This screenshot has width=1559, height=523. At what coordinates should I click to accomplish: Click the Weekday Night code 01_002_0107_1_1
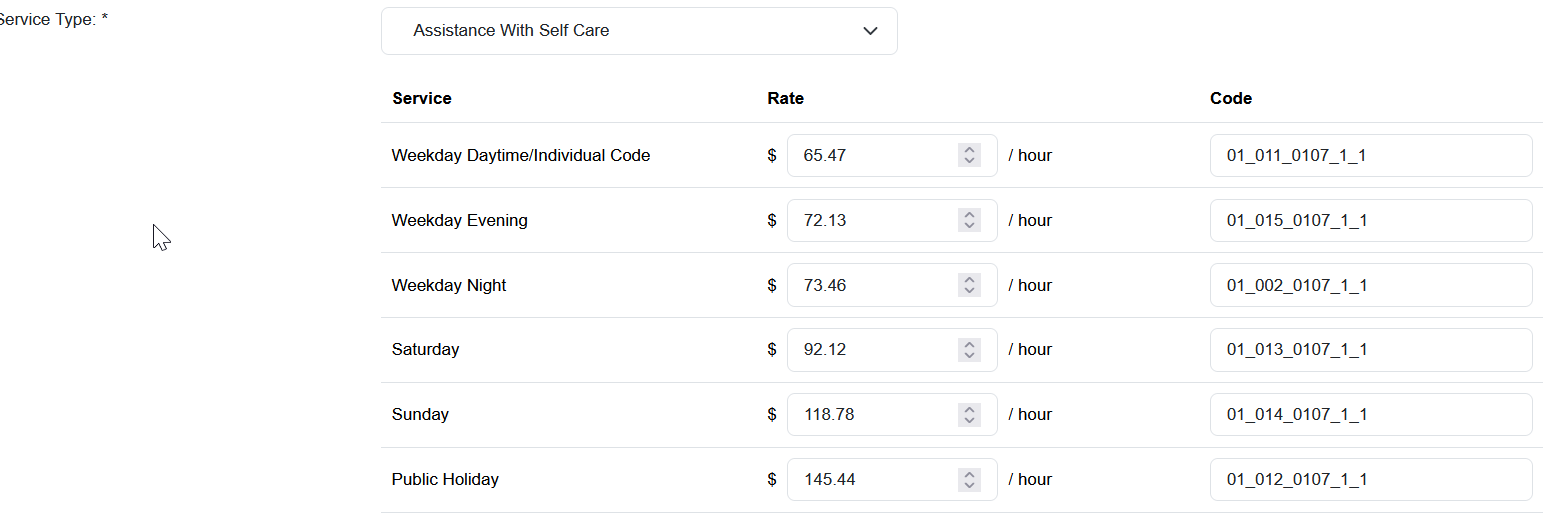[x=1370, y=286]
